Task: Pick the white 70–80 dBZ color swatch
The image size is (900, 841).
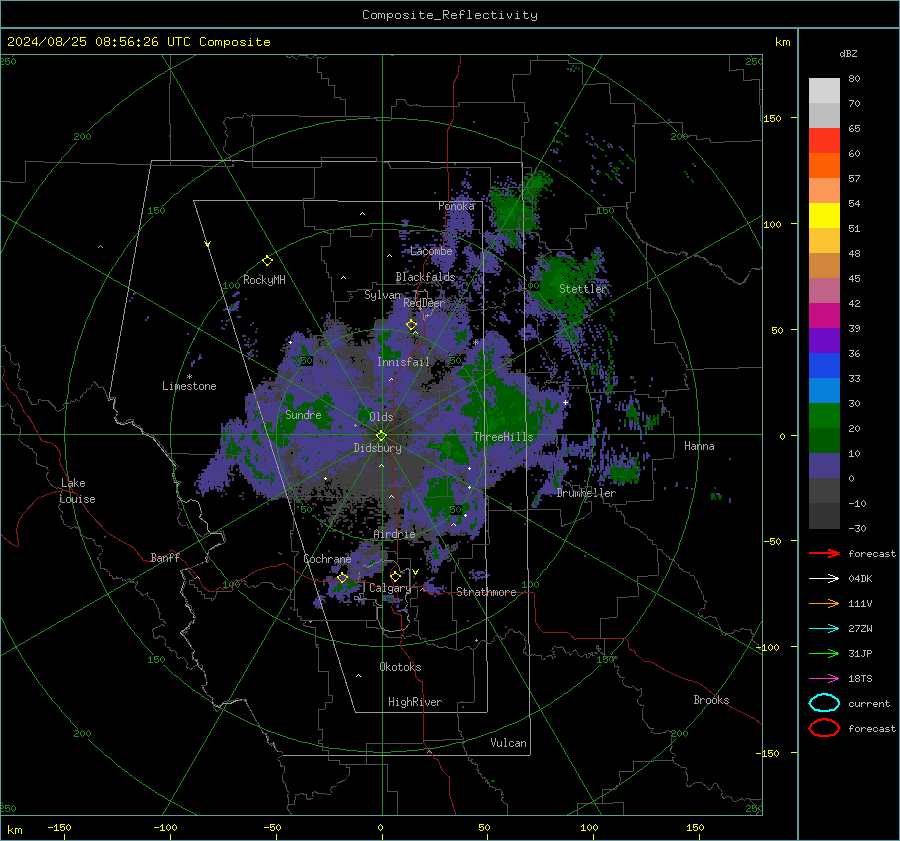Action: pyautogui.click(x=824, y=91)
